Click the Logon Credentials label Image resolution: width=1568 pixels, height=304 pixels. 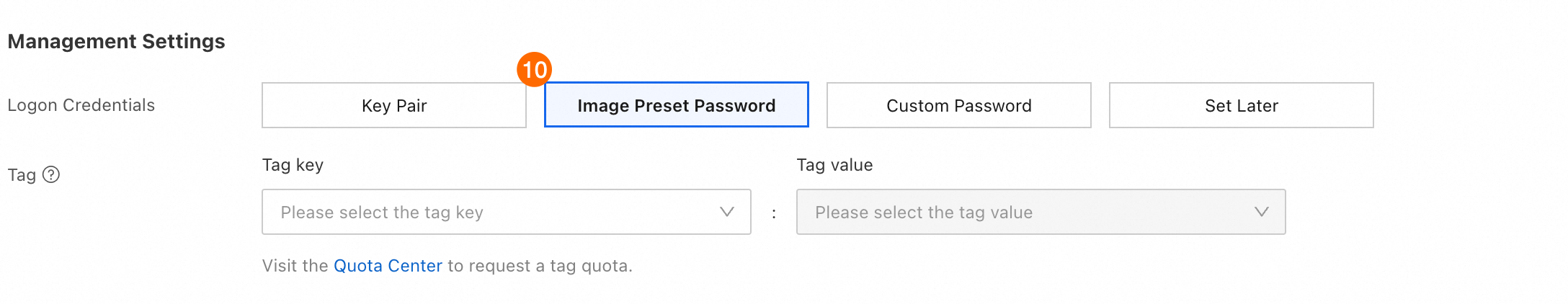81,105
